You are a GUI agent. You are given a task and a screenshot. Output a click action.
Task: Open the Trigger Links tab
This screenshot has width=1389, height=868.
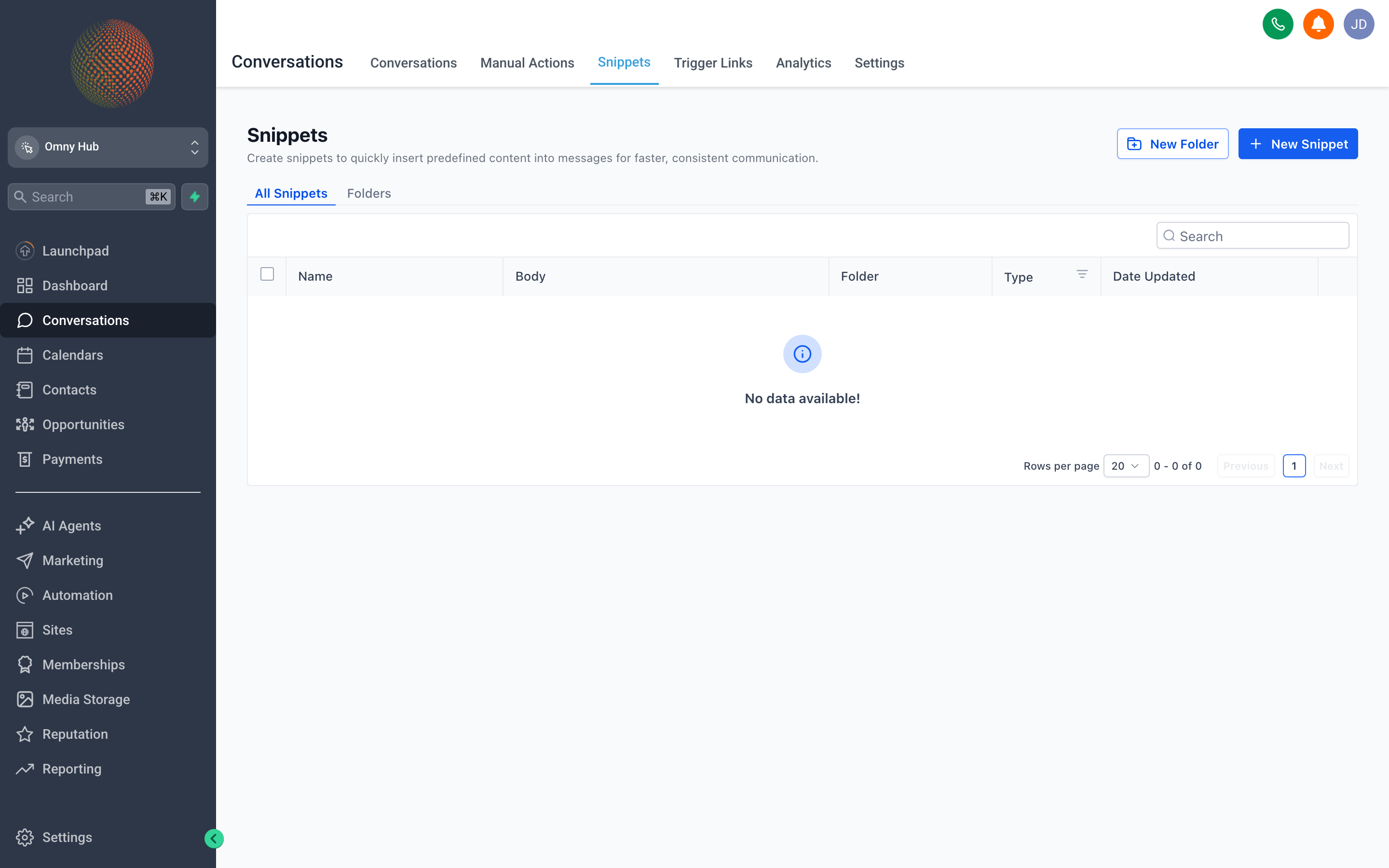(713, 63)
